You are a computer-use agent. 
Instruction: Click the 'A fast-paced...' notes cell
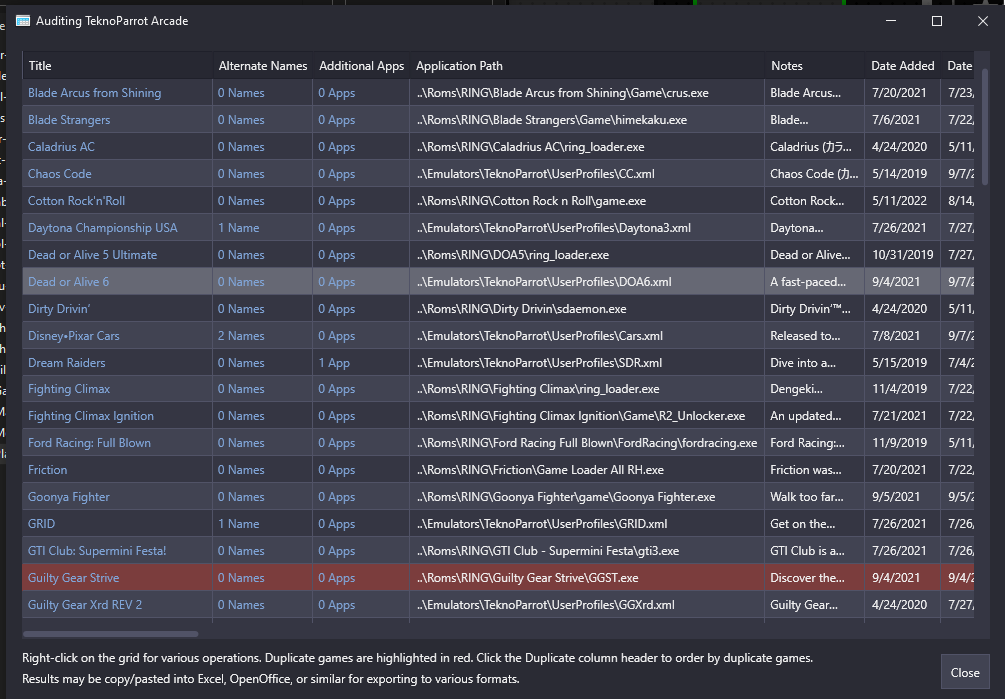click(814, 281)
